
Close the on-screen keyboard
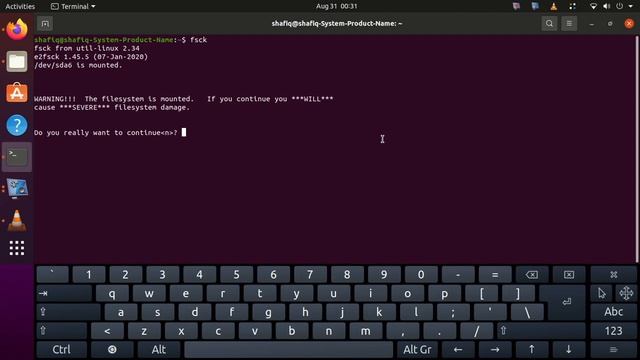pyautogui.click(x=613, y=274)
